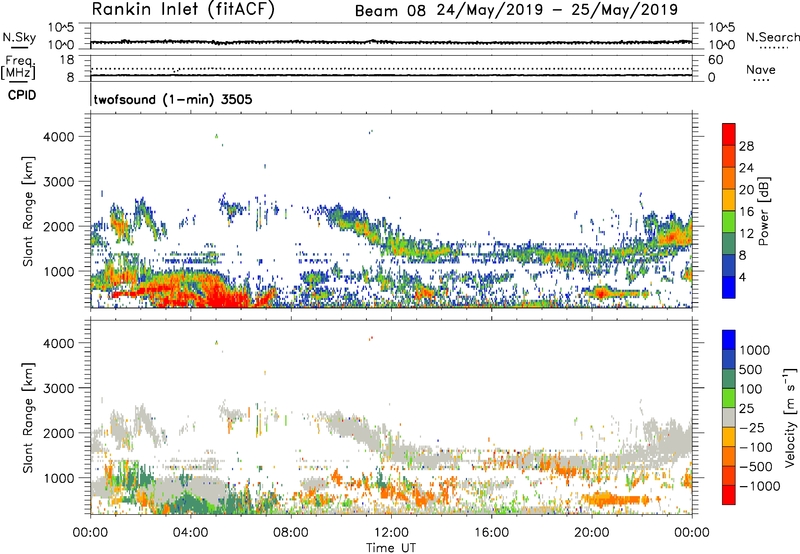The height and width of the screenshot is (554, 800).
Task: Click the "4" power color bar value
Action: point(742,277)
